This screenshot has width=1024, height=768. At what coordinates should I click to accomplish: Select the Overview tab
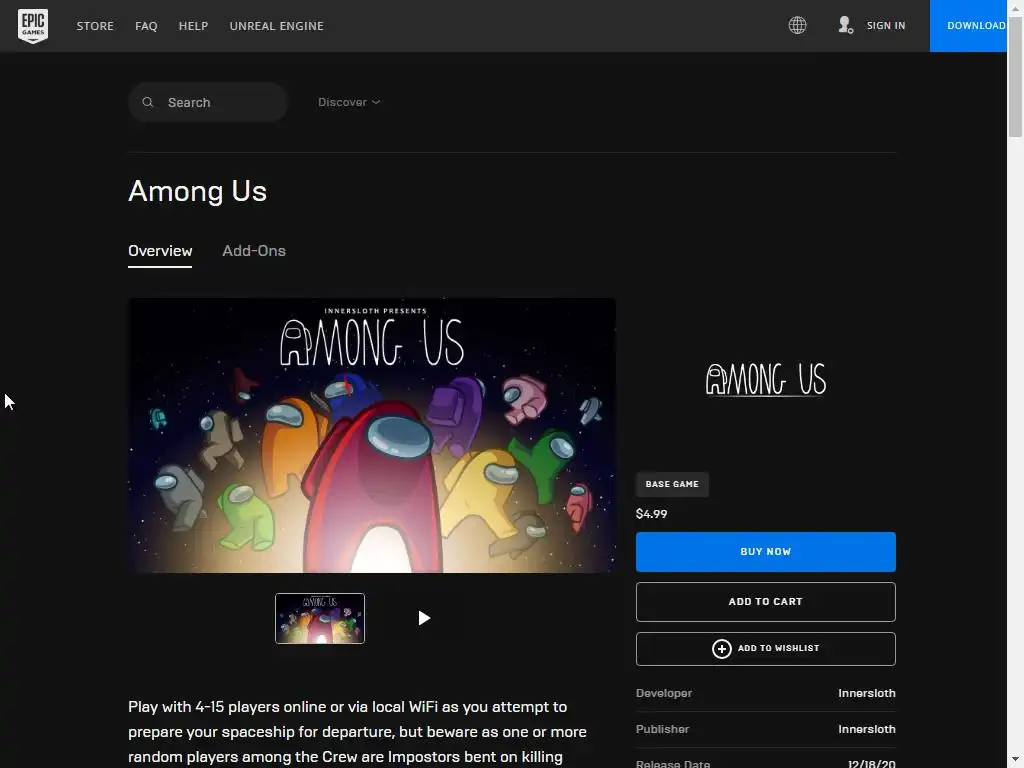click(x=160, y=251)
